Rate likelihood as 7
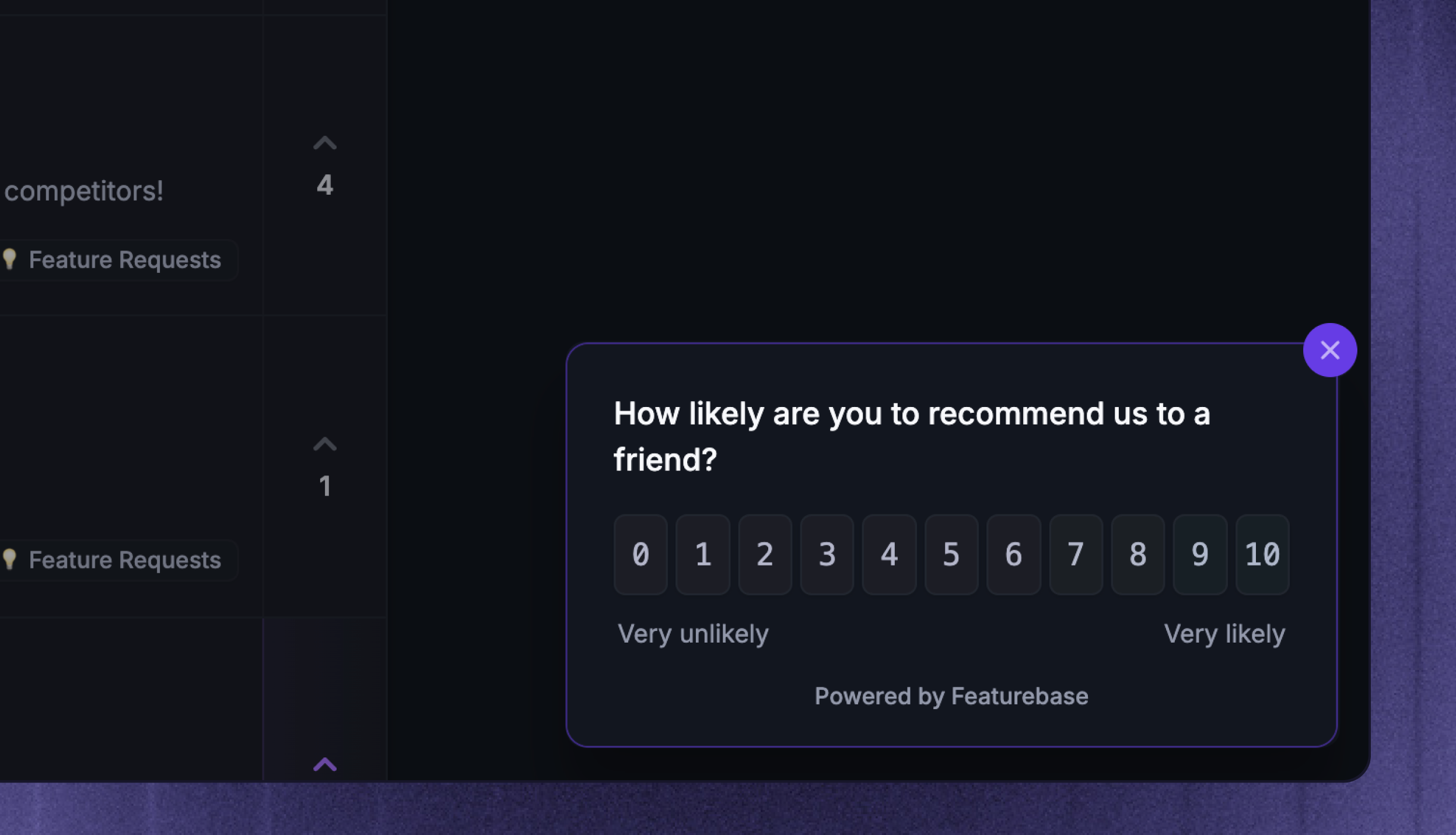The height and width of the screenshot is (835, 1456). point(1076,554)
